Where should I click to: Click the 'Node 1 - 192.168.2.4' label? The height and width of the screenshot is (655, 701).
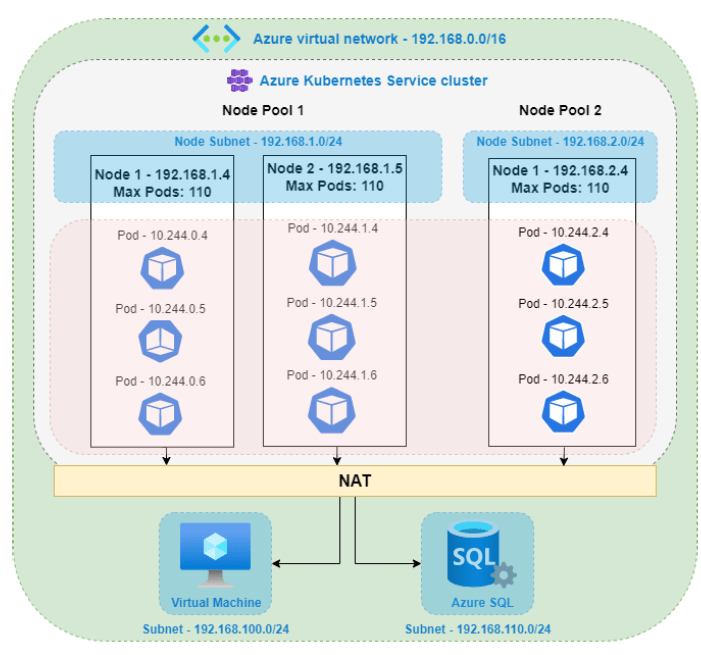pos(560,170)
